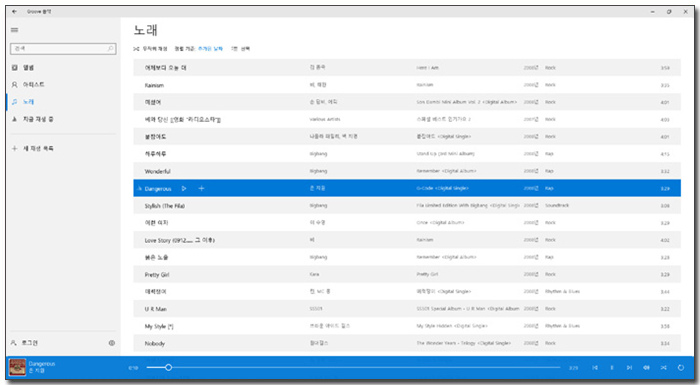Skip to the next track
This screenshot has height=385, width=700.
click(629, 368)
